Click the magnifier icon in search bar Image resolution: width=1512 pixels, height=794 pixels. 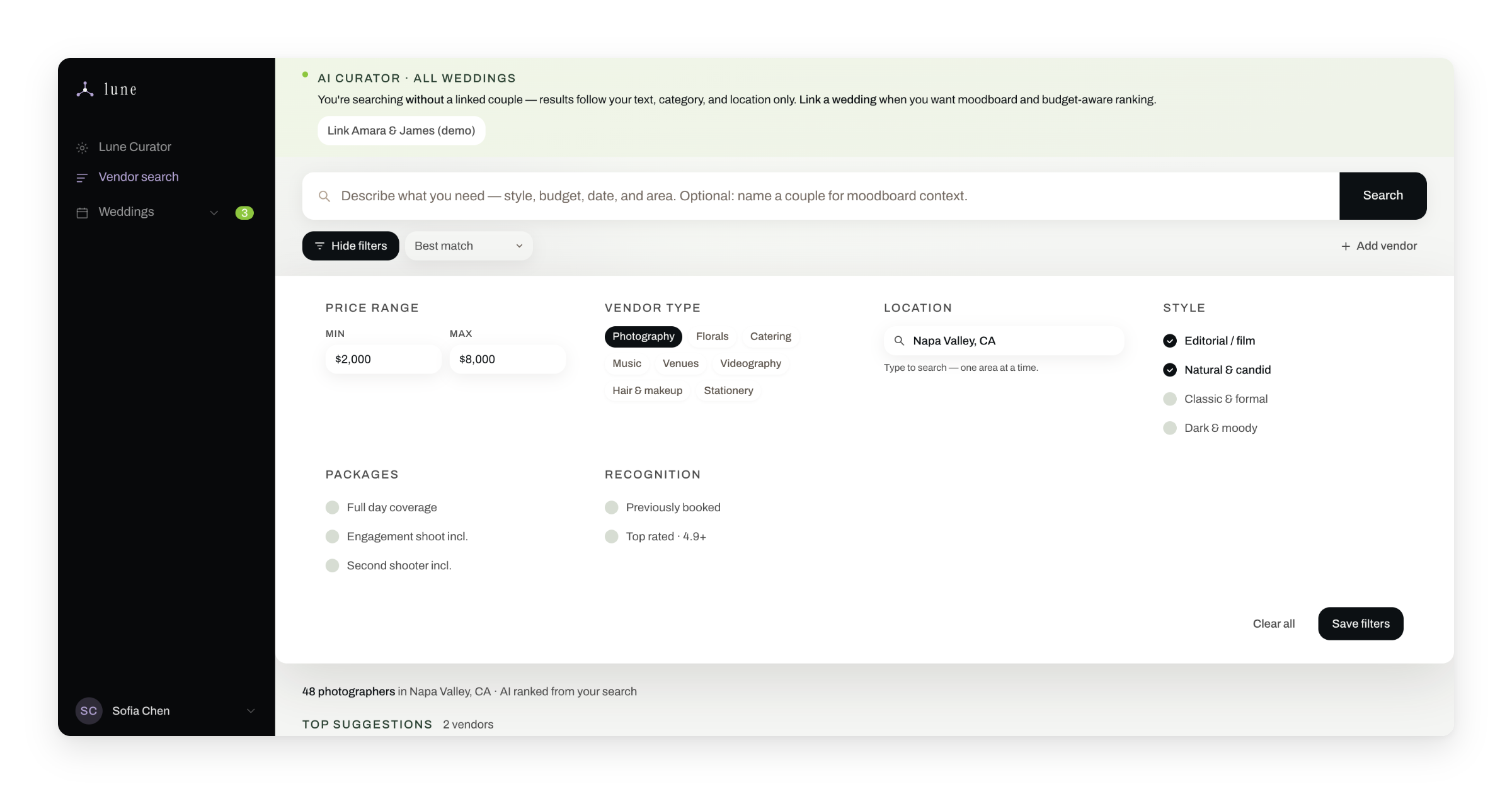[x=324, y=196]
